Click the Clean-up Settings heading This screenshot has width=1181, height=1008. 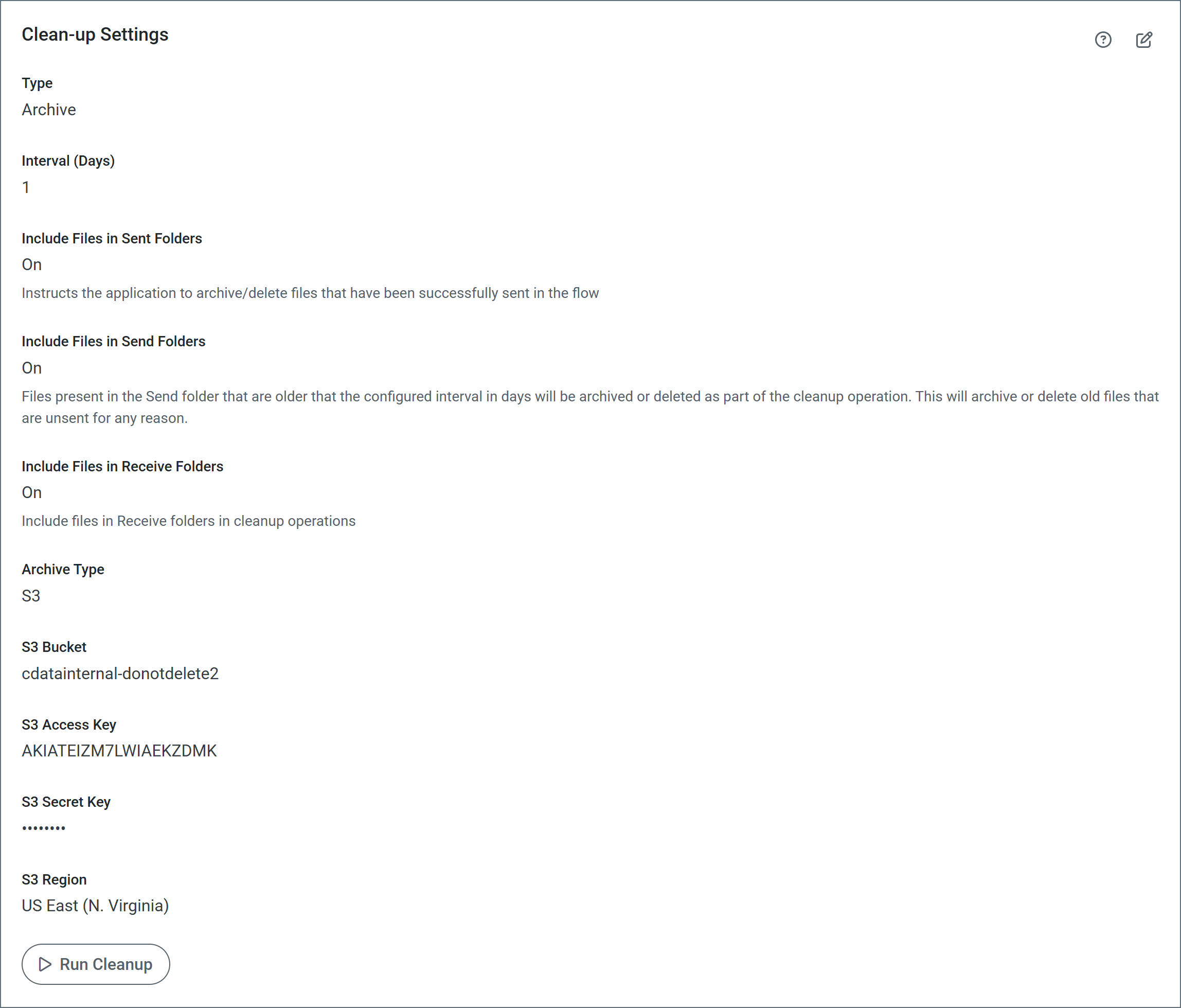(x=95, y=35)
